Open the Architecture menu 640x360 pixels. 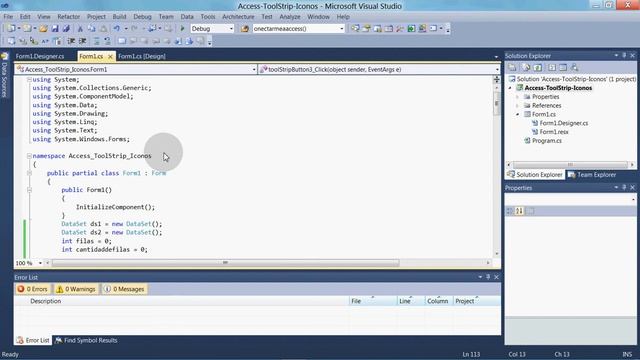(238, 17)
